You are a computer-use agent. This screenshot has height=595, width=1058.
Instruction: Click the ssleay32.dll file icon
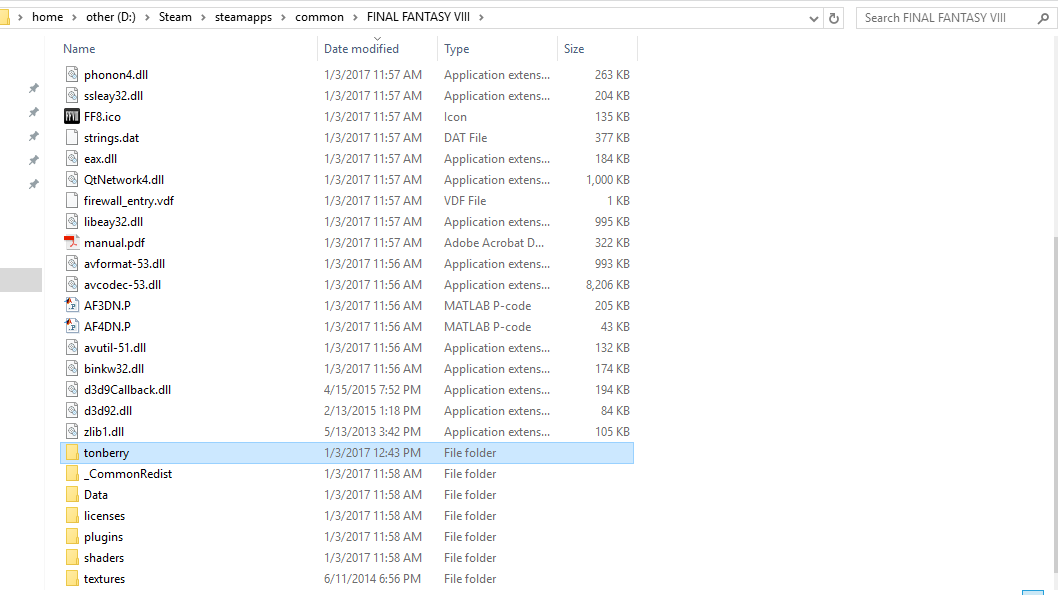[x=72, y=95]
